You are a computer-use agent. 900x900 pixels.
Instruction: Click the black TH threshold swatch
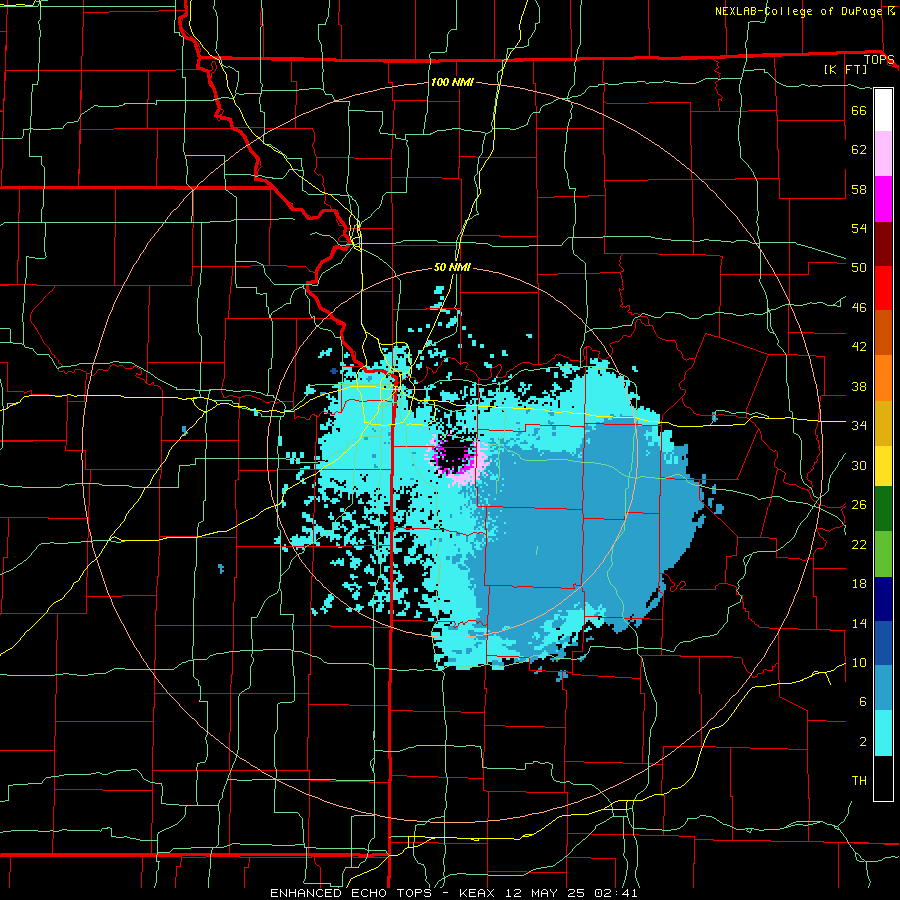tap(883, 778)
